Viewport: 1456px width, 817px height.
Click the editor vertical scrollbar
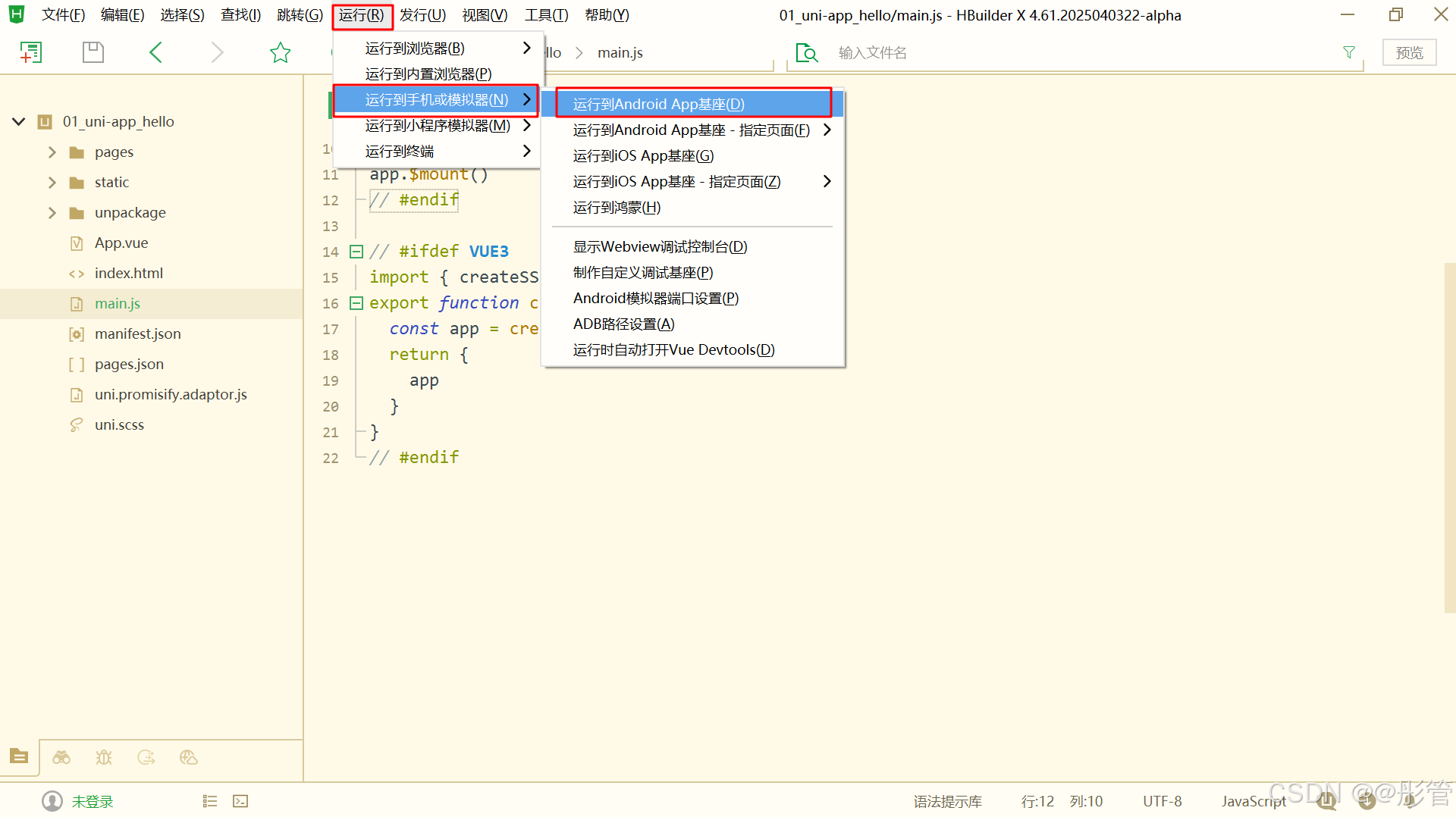point(1449,437)
